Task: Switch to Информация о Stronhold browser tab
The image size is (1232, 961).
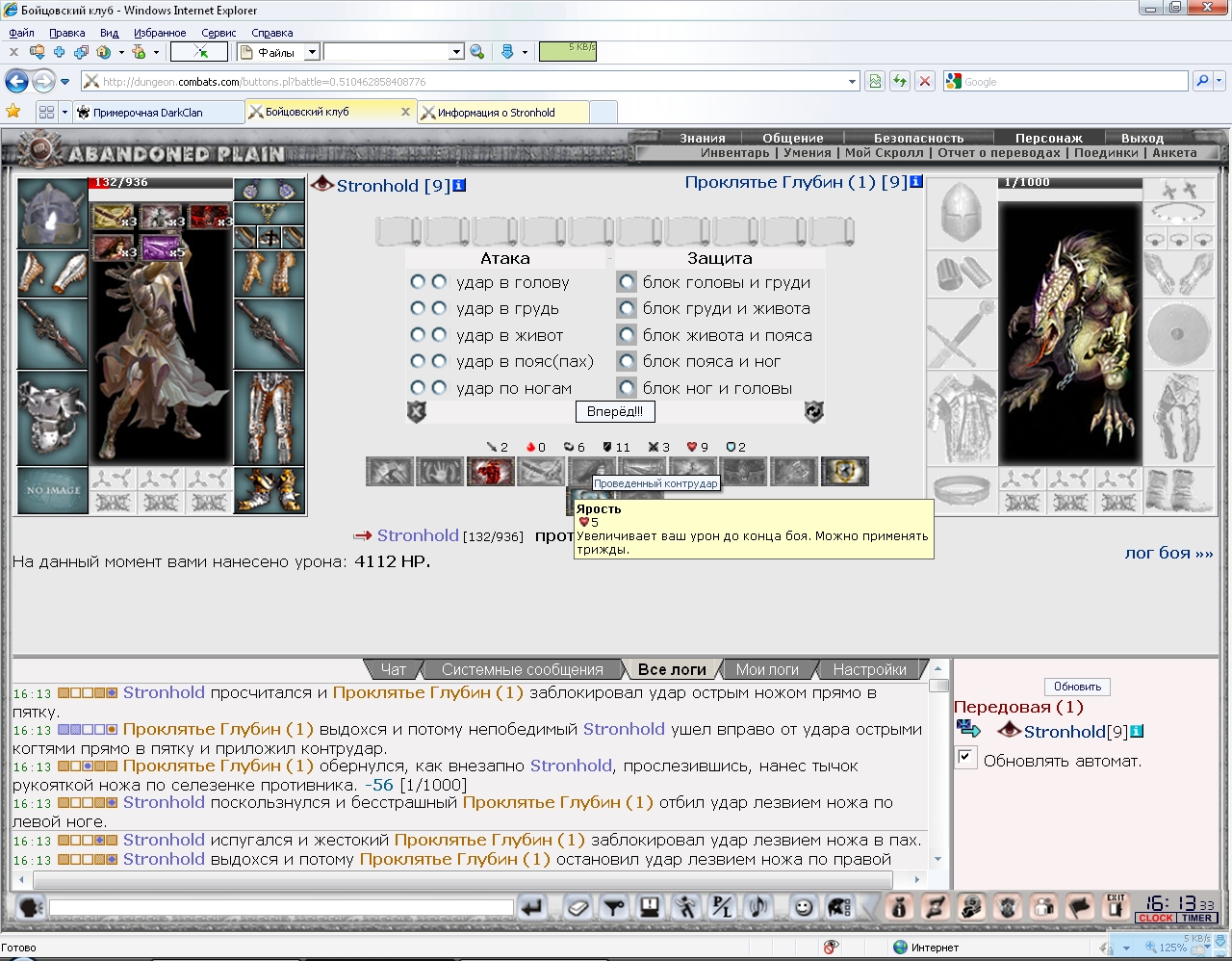Action: click(502, 113)
